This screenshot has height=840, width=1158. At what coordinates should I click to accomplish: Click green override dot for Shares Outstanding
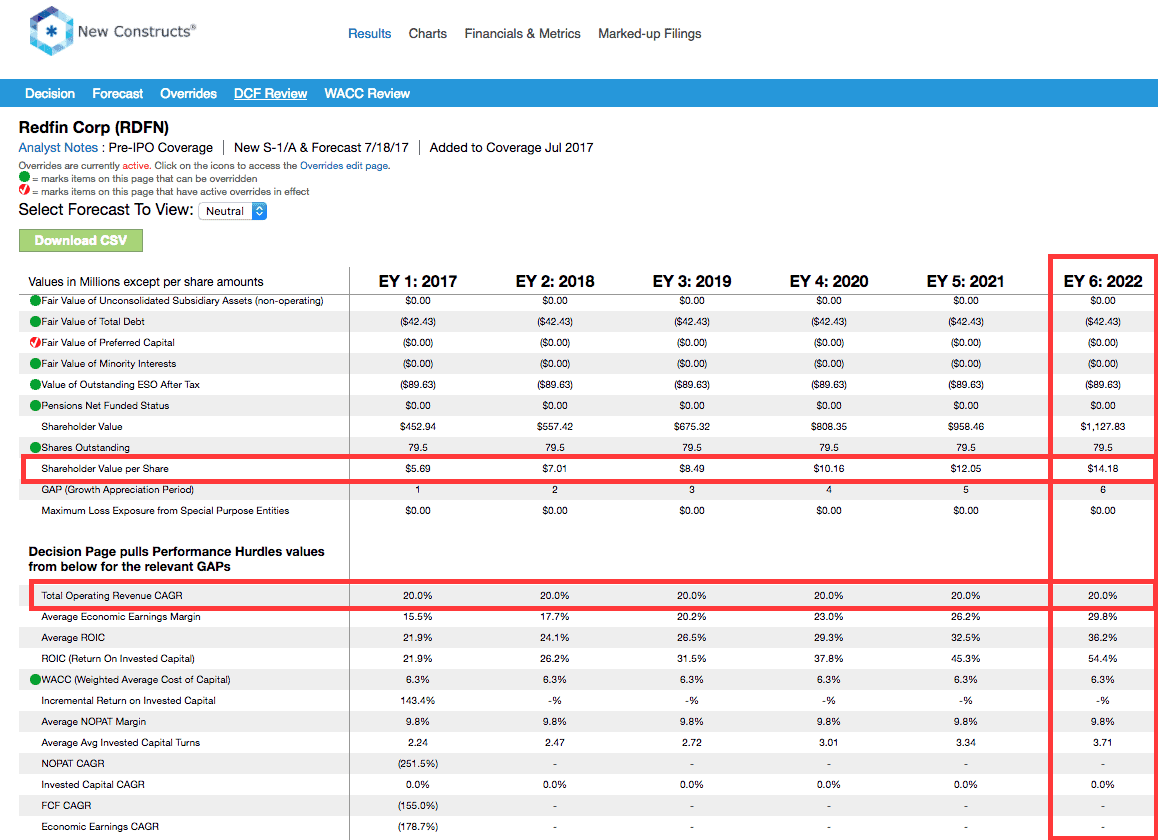pos(35,447)
